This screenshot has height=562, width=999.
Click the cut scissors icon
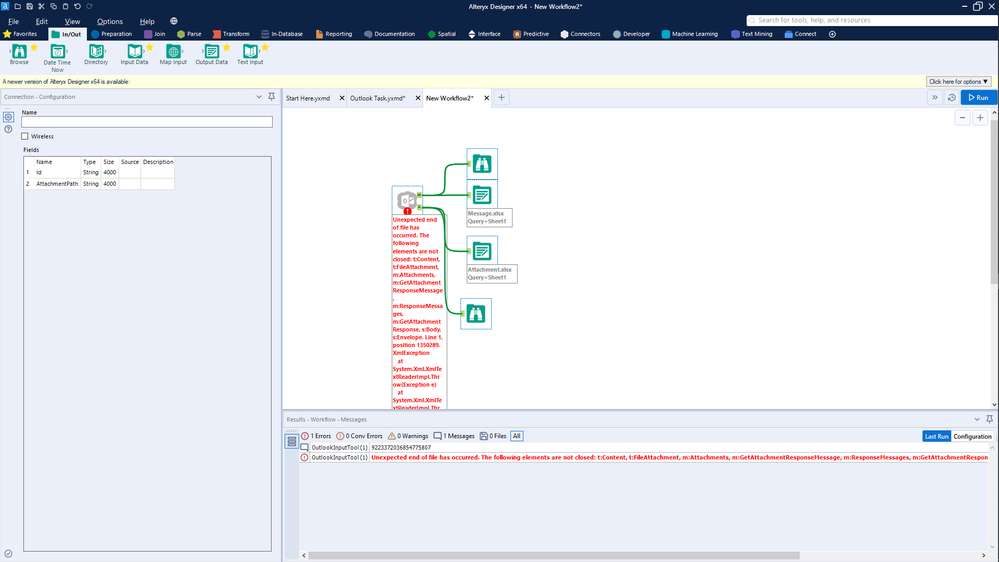click(x=41, y=6)
